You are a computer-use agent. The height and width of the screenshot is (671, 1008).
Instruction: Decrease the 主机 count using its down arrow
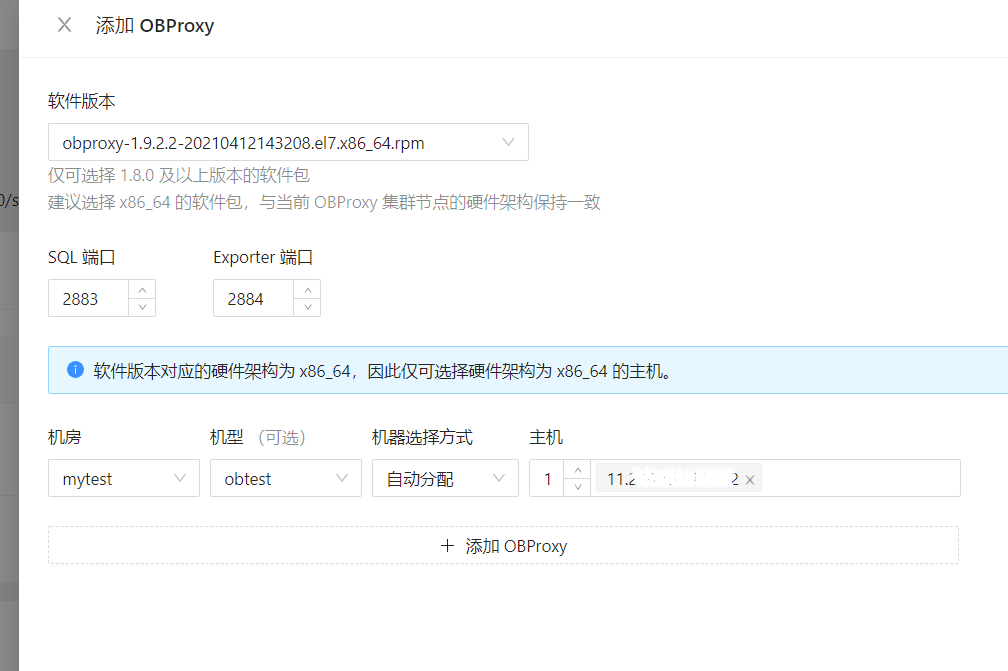click(x=578, y=486)
